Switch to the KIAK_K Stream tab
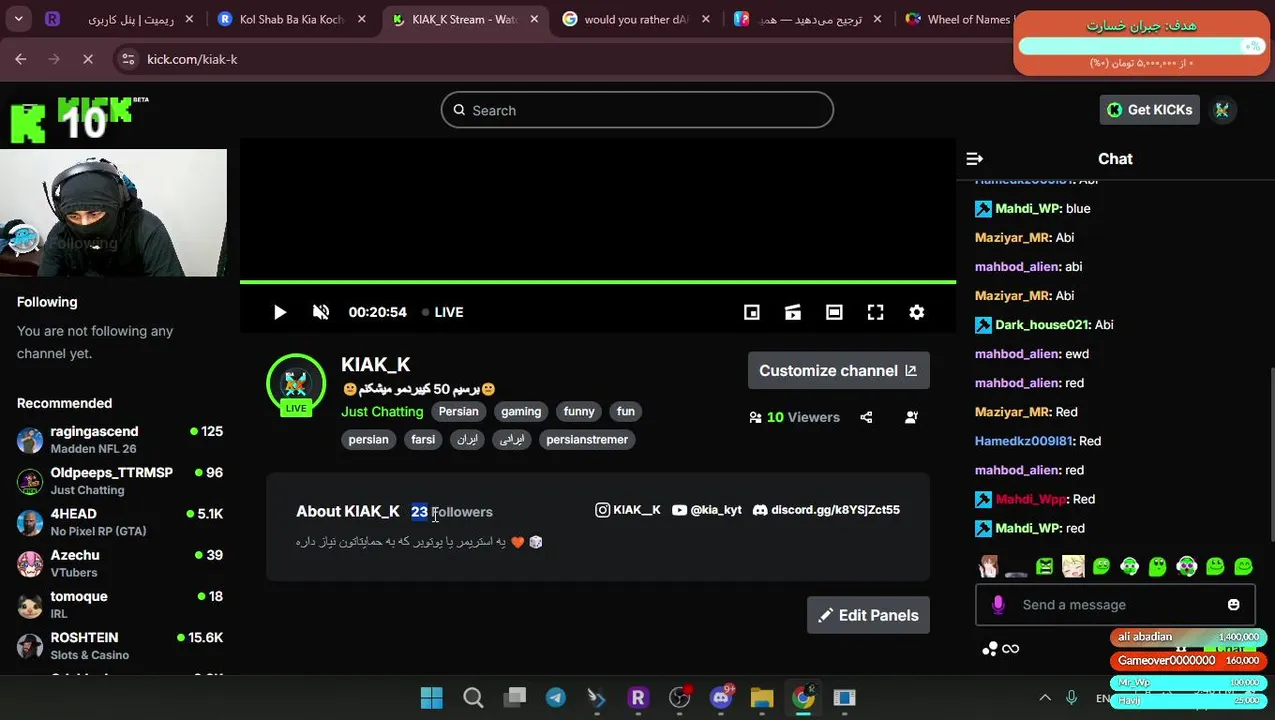The width and height of the screenshot is (1275, 720). click(465, 19)
